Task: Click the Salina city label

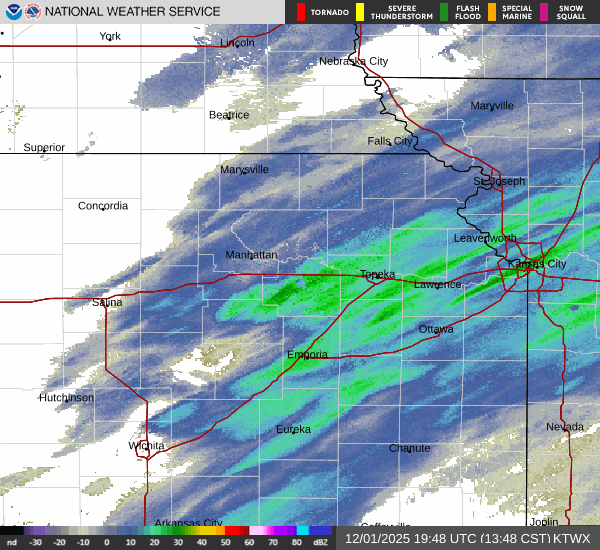Action: [x=107, y=302]
